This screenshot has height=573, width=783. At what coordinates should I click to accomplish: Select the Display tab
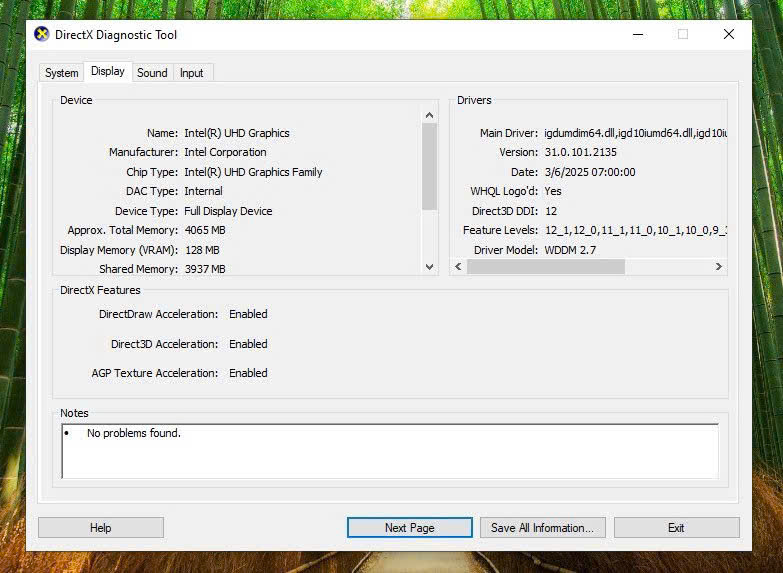pos(108,72)
